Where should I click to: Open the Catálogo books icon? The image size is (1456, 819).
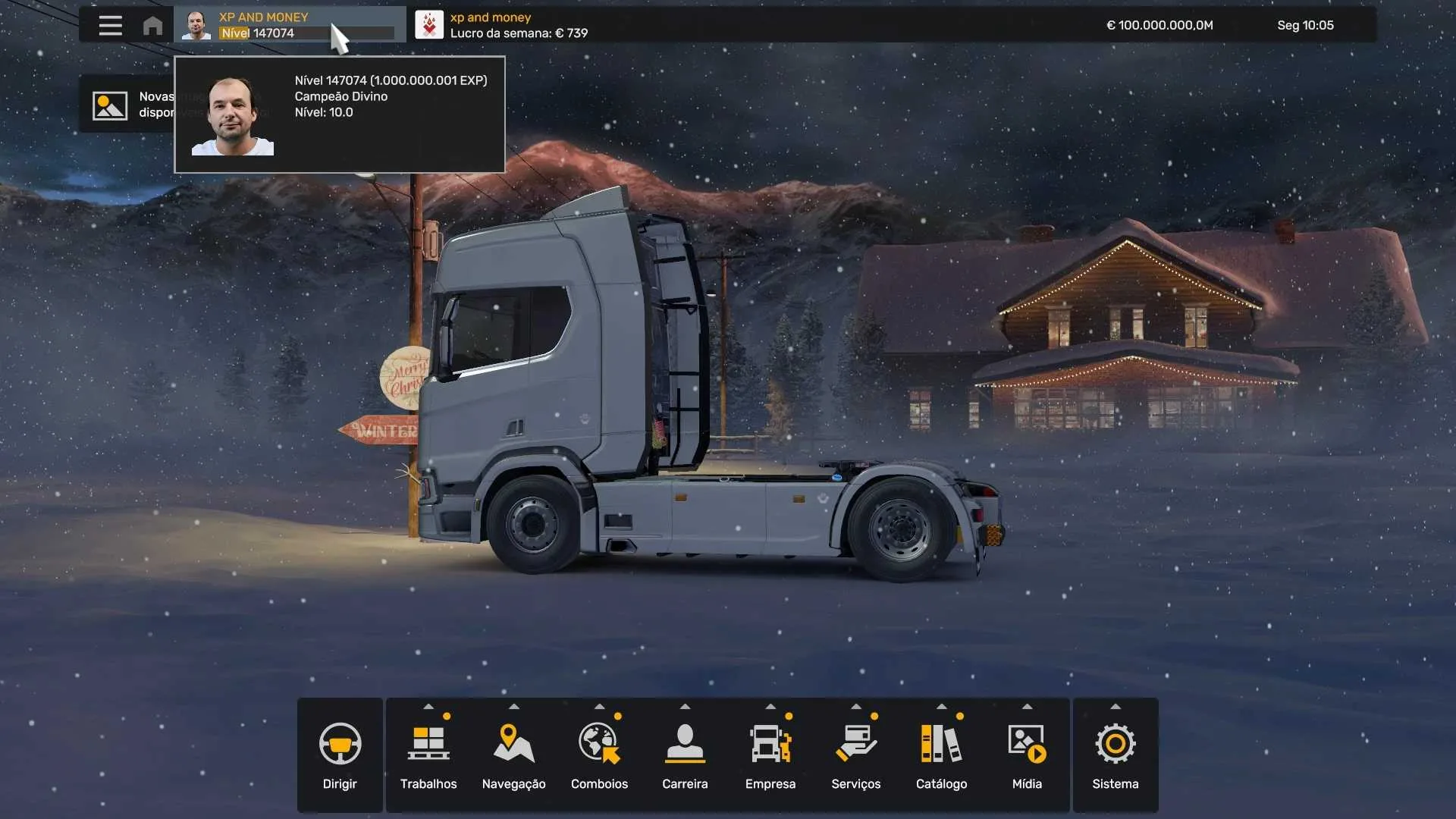pos(941,744)
